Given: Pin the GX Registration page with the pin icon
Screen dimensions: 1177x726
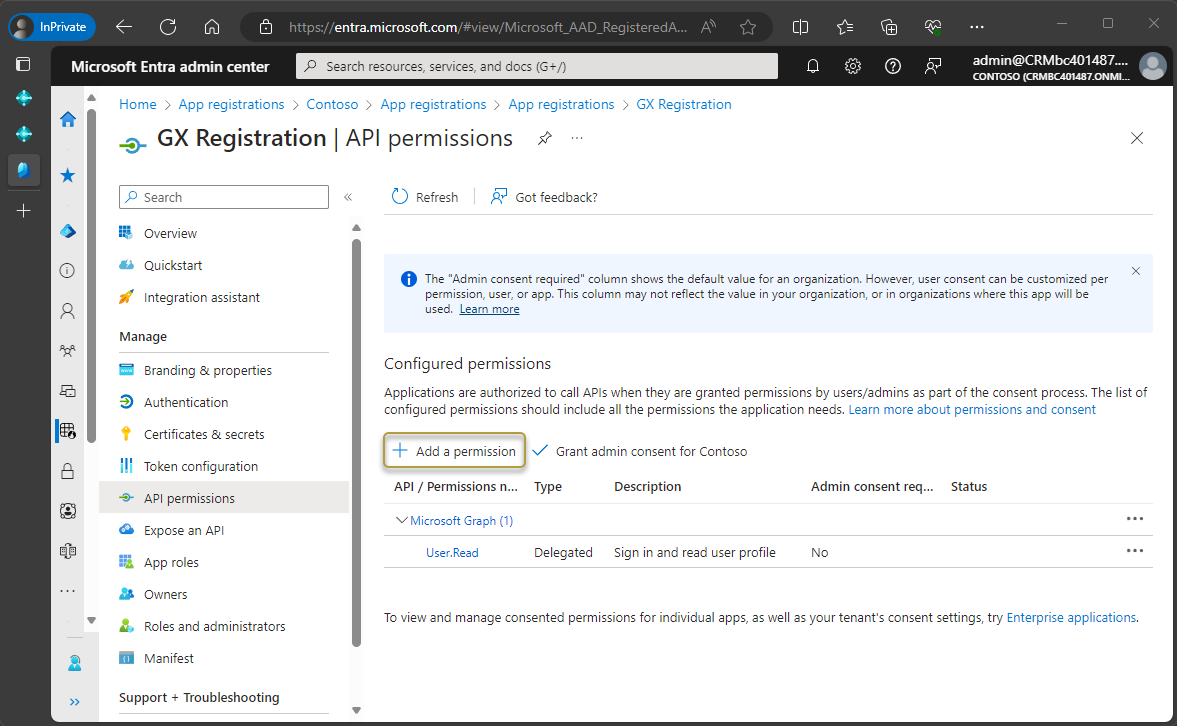Looking at the screenshot, I should click(544, 139).
